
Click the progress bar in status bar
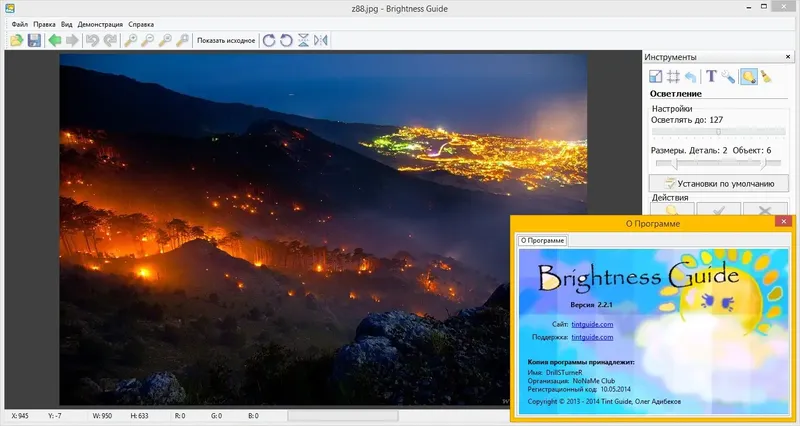343,416
